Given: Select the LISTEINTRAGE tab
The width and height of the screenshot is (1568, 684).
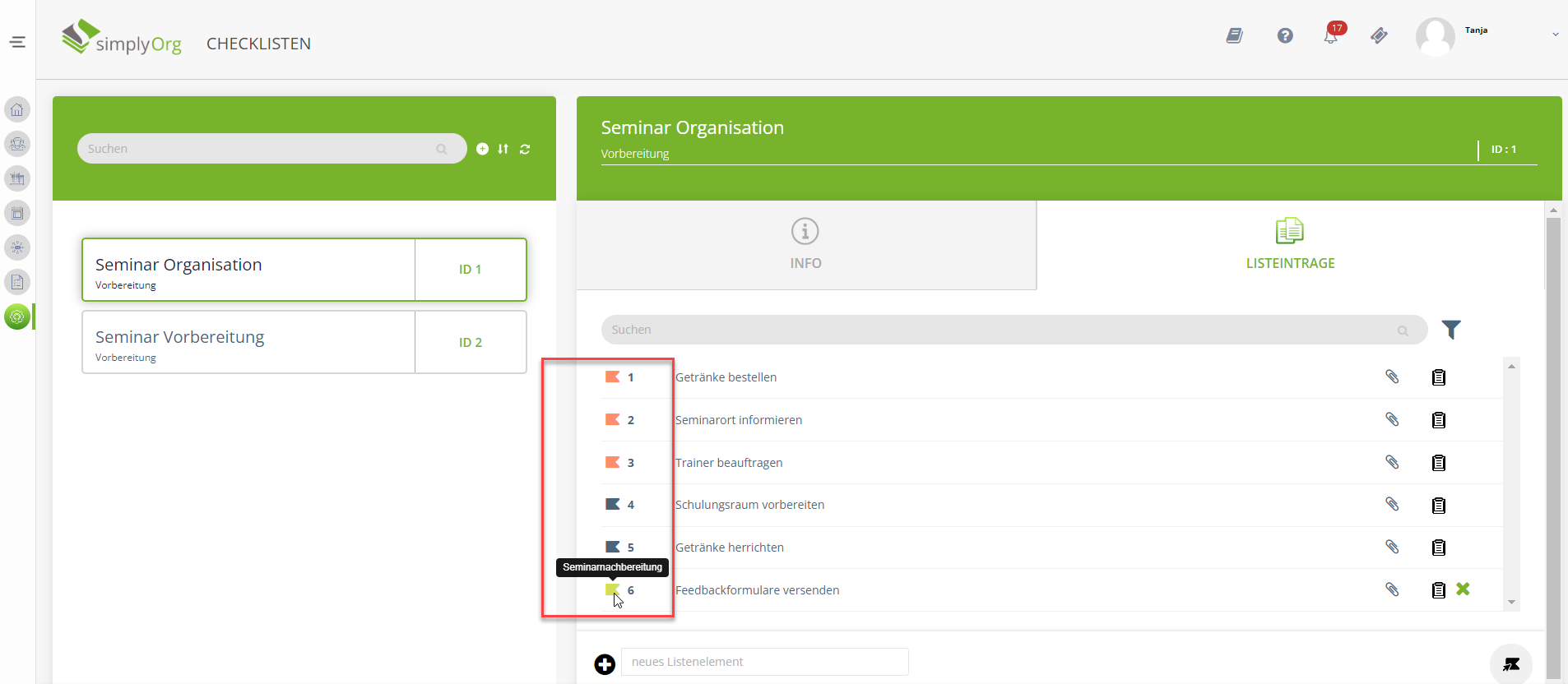Looking at the screenshot, I should (x=1289, y=244).
